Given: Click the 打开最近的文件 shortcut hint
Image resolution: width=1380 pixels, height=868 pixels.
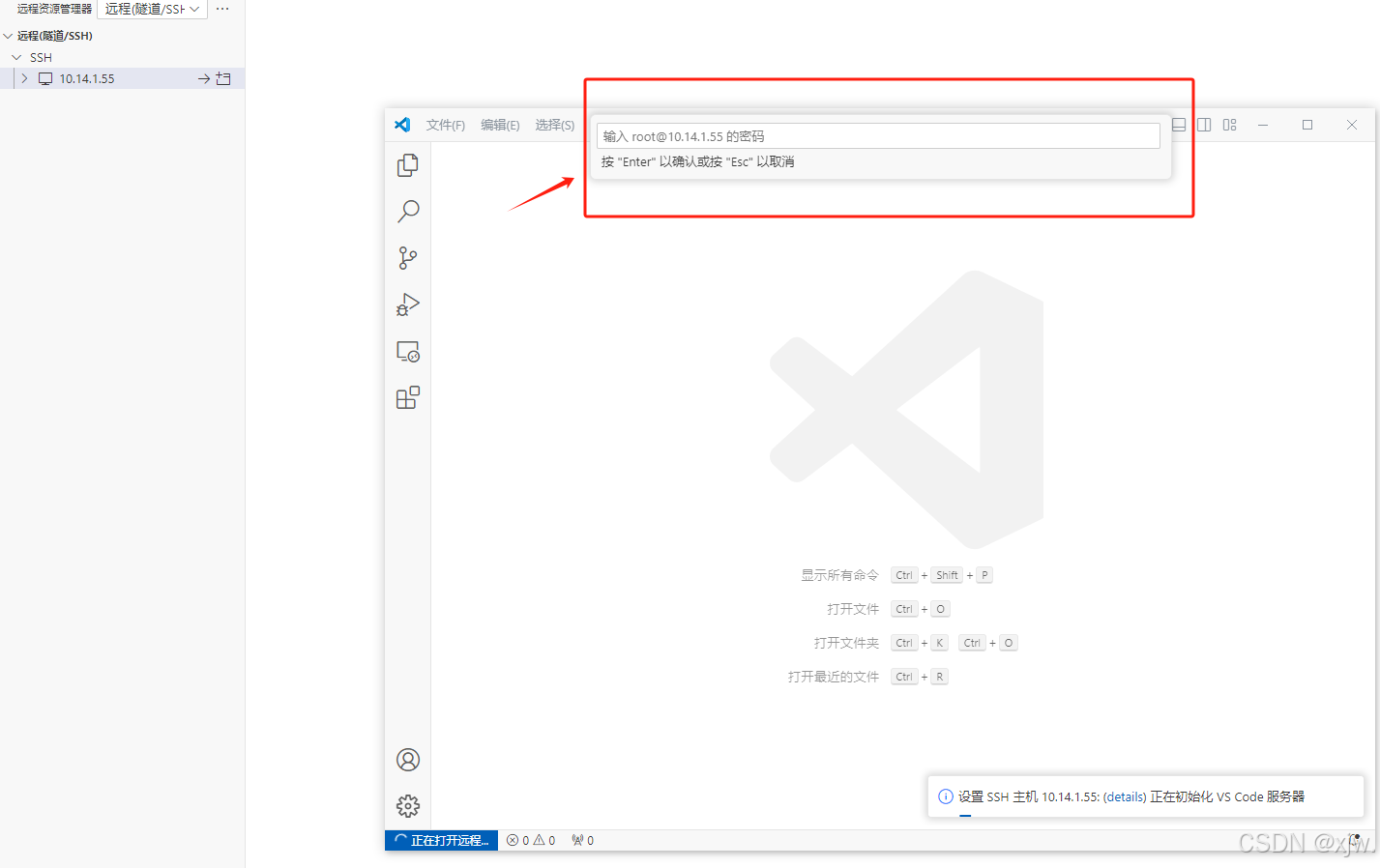Looking at the screenshot, I should coord(834,677).
